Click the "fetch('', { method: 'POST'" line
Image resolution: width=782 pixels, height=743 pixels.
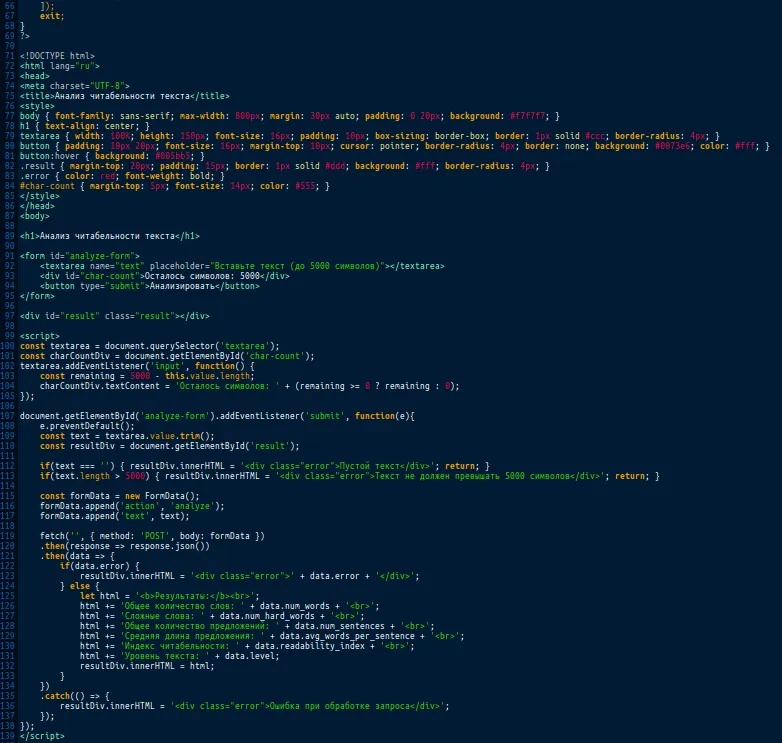[152, 536]
